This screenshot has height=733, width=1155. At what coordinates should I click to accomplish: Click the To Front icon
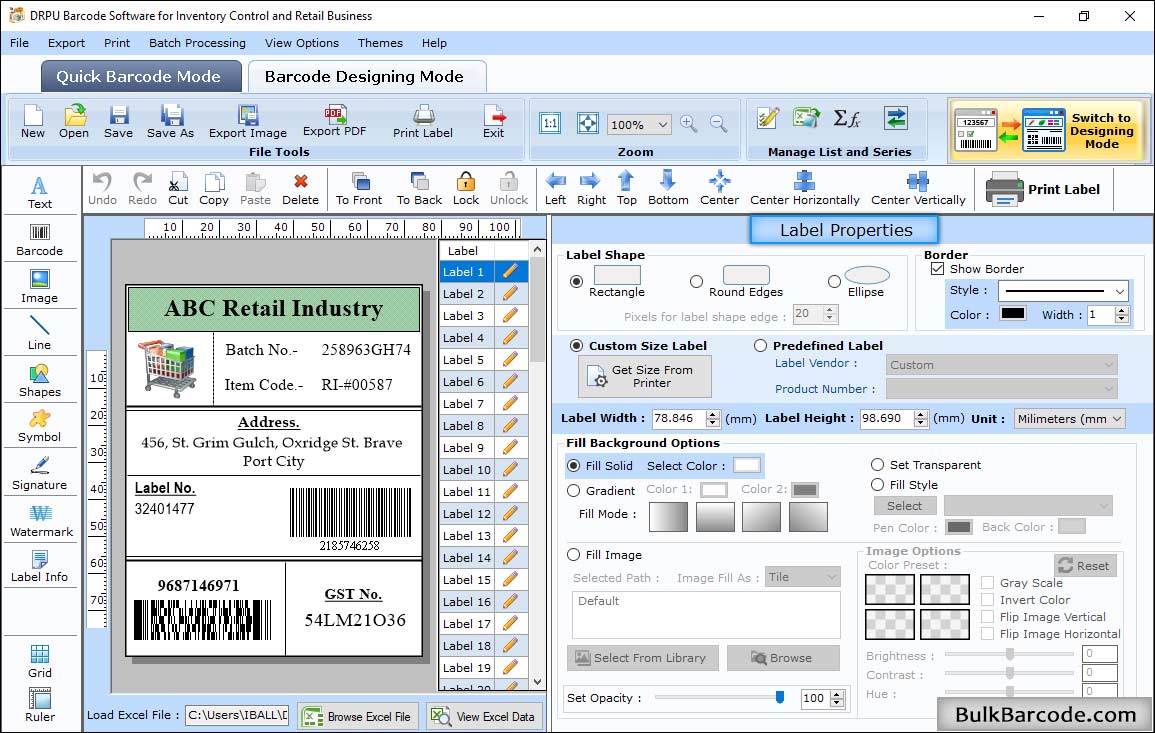(359, 189)
